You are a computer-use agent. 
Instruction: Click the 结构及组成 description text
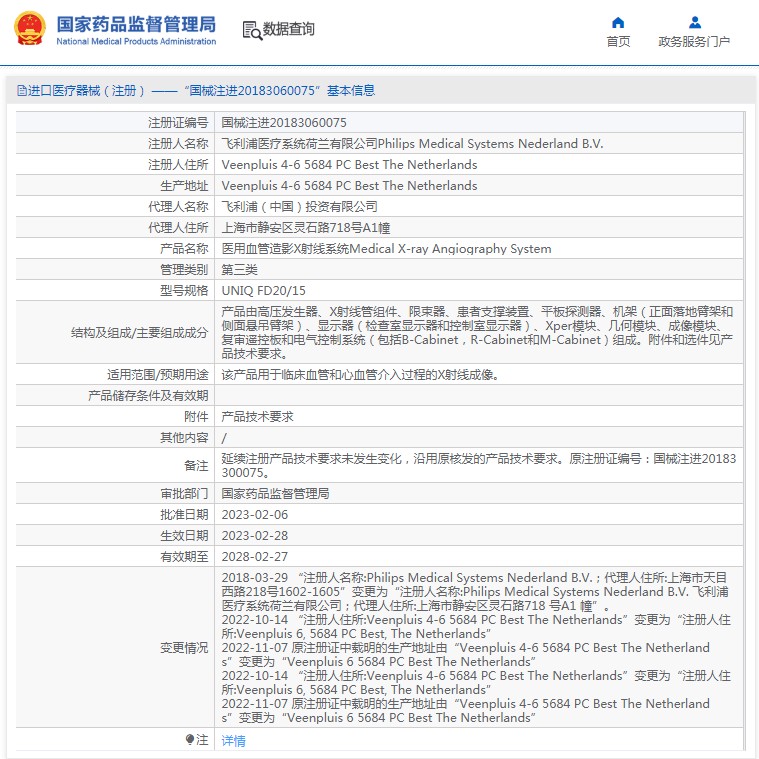click(x=477, y=333)
